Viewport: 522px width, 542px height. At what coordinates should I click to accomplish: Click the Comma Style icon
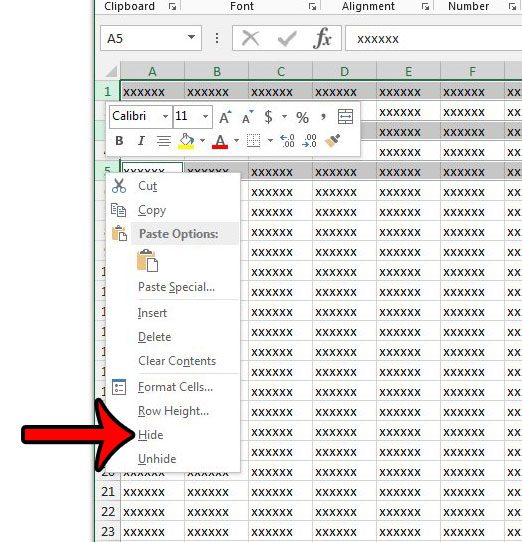pyautogui.click(x=323, y=117)
